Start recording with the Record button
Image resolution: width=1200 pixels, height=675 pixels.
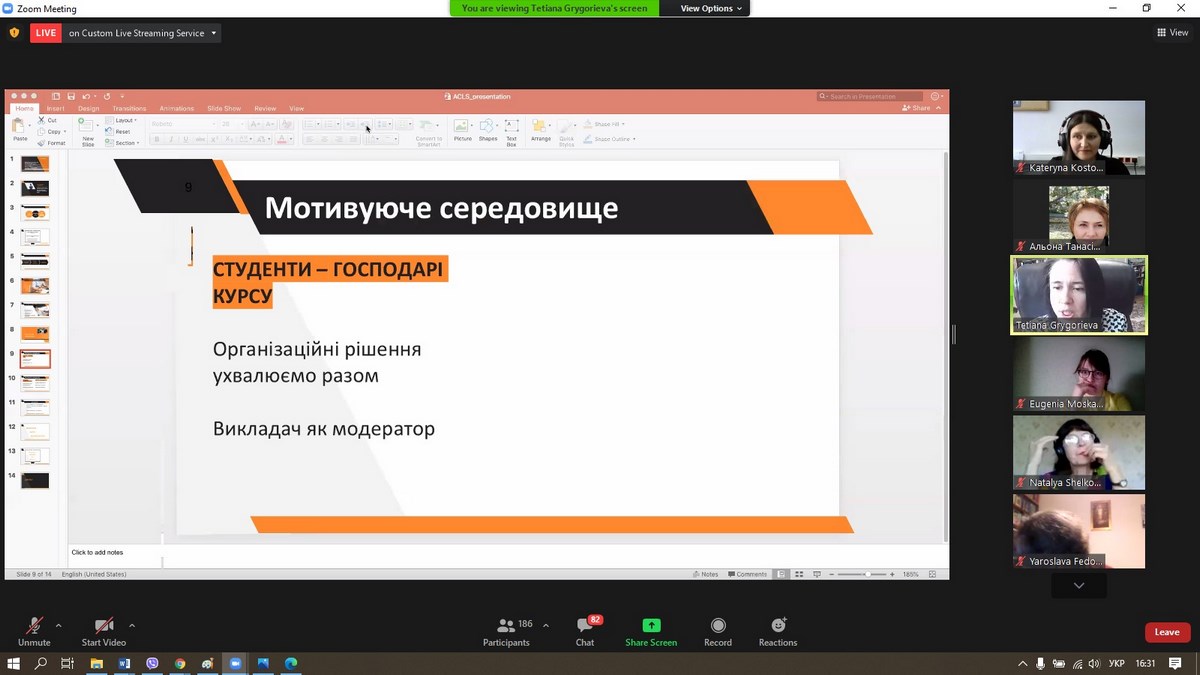point(718,631)
